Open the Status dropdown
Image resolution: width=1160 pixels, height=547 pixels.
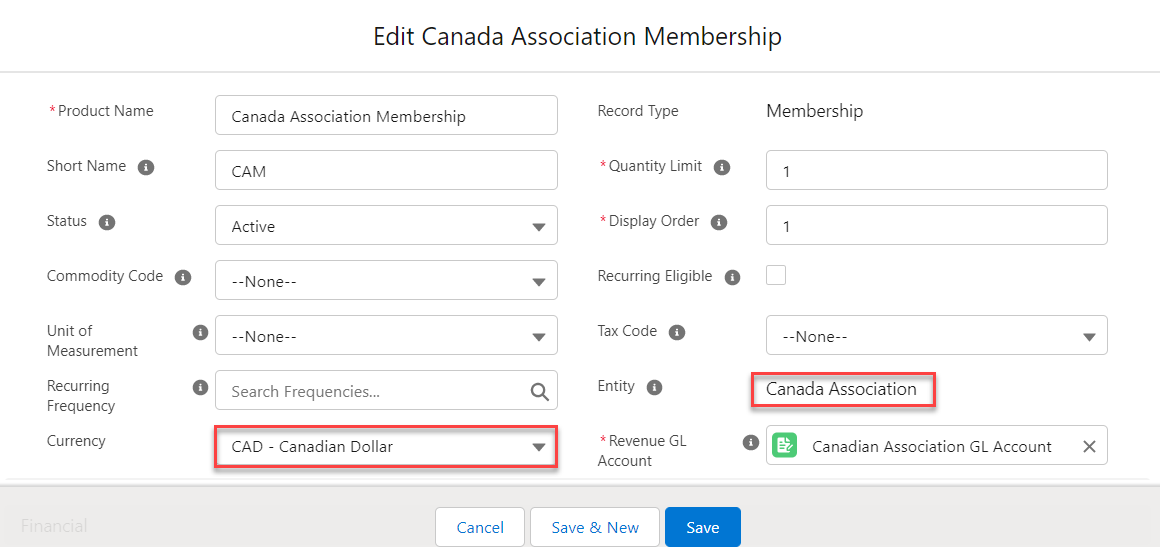click(x=386, y=226)
